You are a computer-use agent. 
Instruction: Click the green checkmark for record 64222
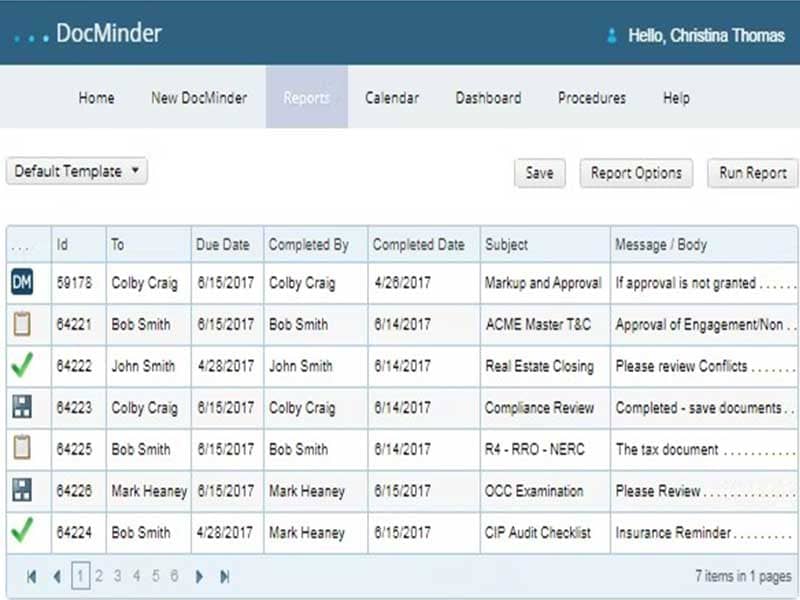[x=22, y=366]
